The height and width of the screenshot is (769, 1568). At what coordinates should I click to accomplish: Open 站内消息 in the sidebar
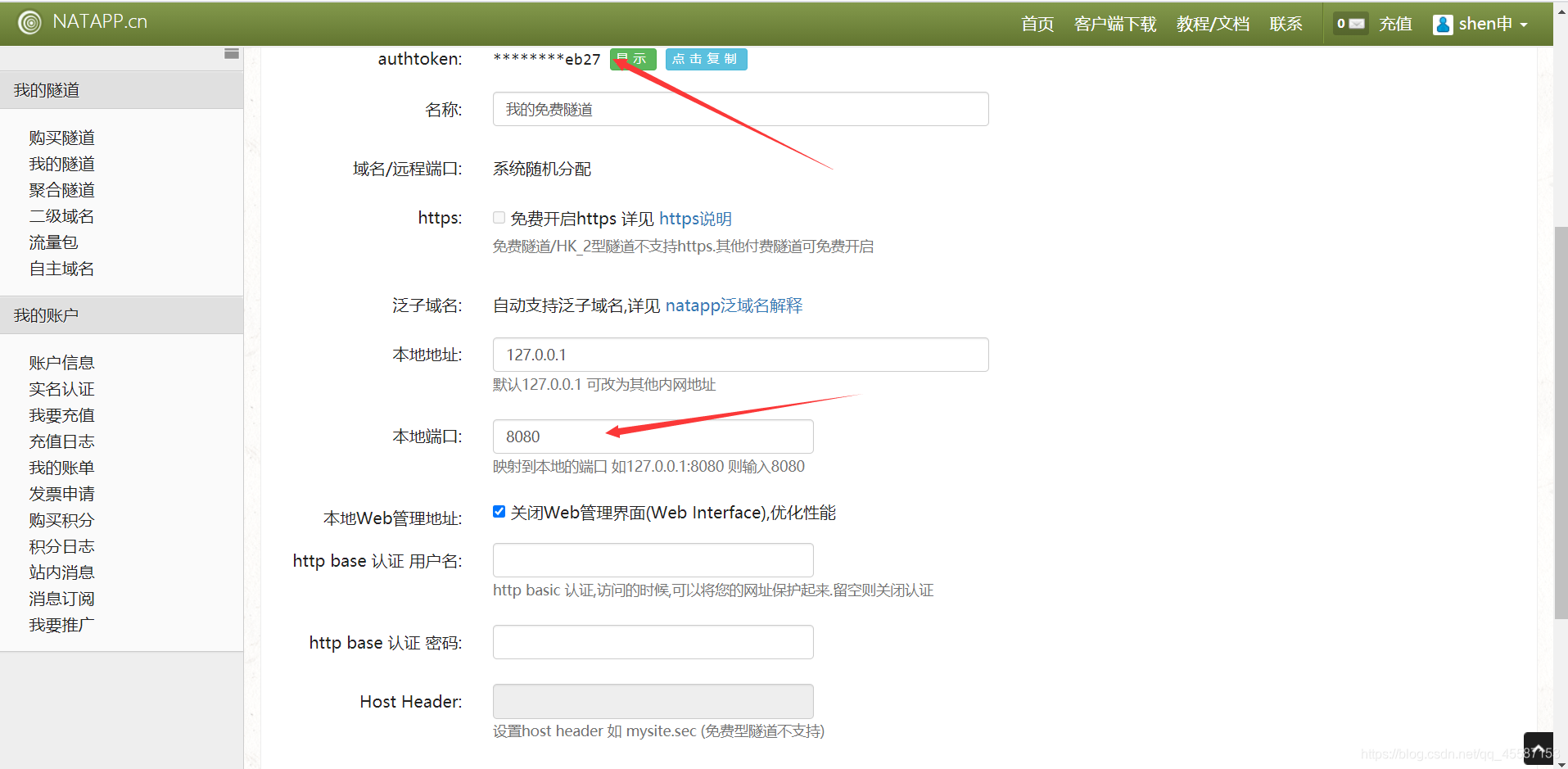(x=61, y=572)
